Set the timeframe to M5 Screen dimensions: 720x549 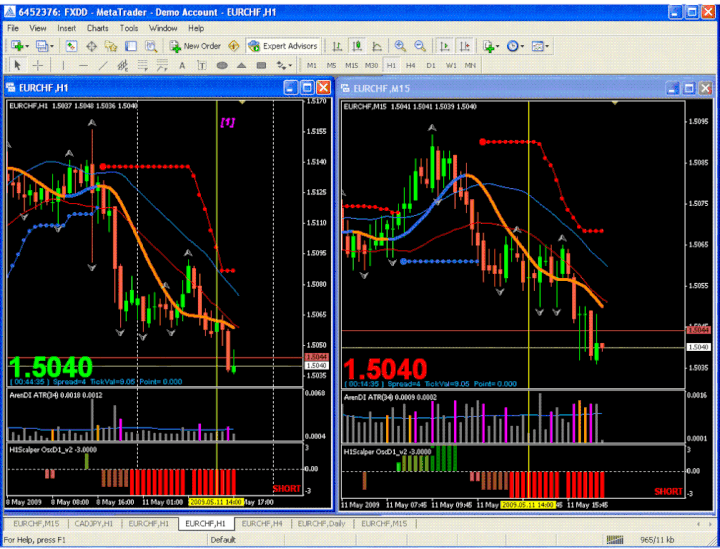[x=331, y=66]
